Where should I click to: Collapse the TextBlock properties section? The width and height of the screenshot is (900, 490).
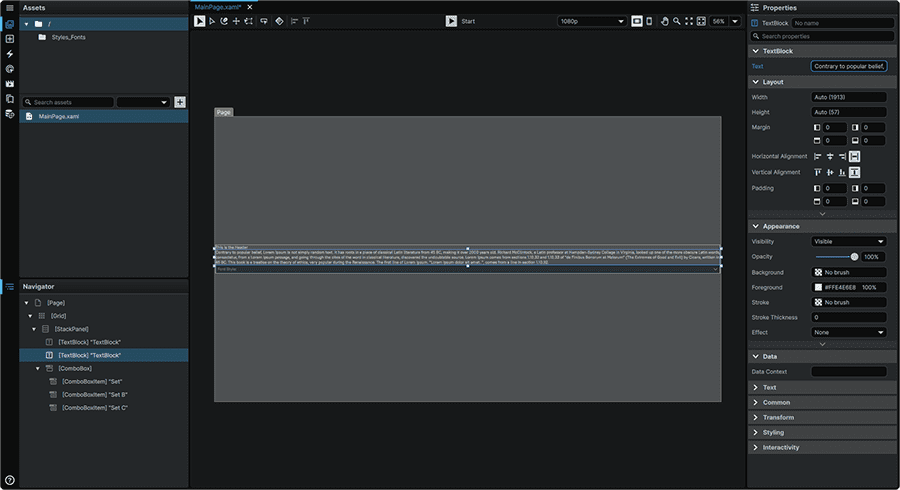(756, 51)
